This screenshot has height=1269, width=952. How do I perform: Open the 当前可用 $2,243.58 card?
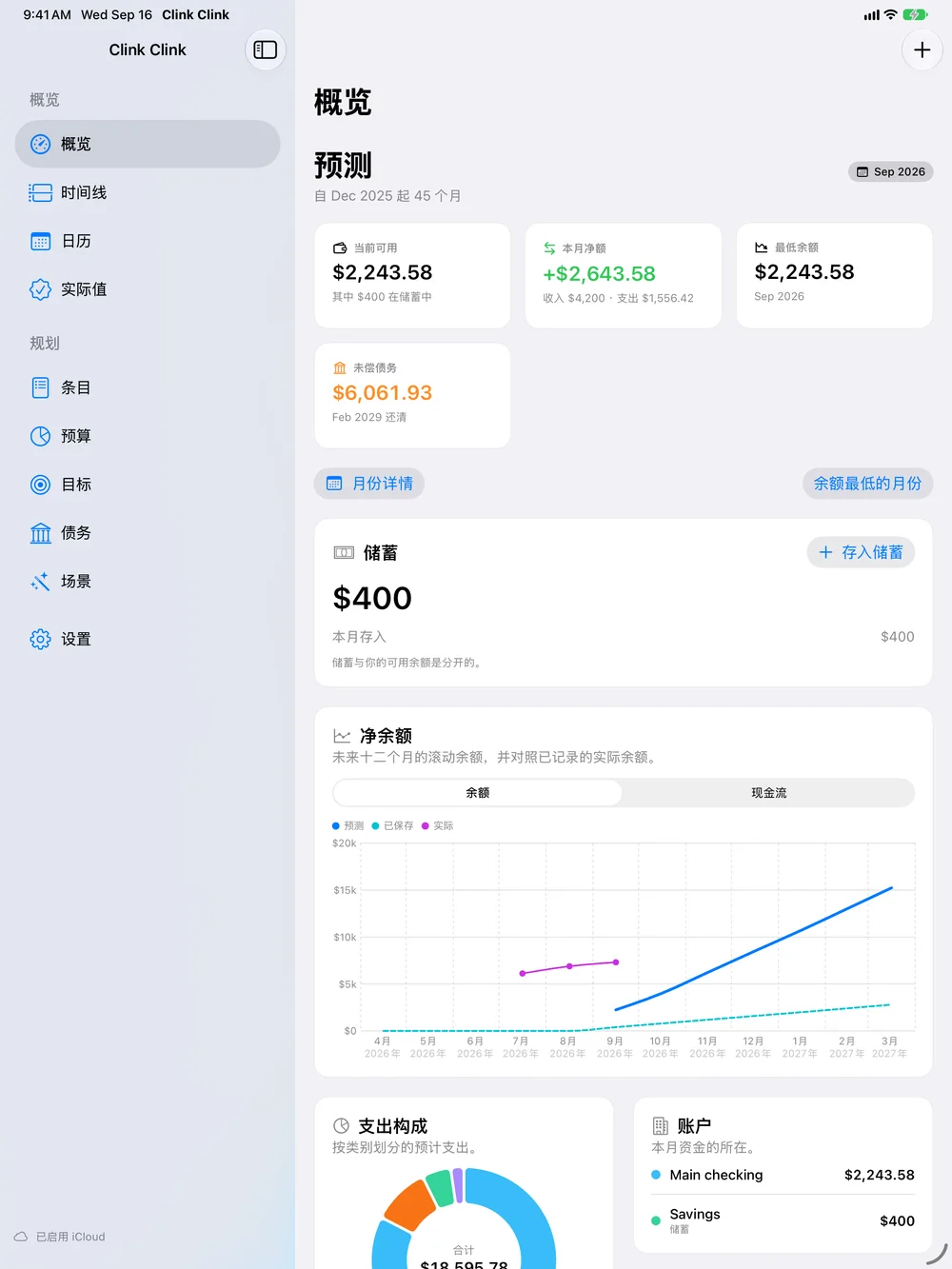[412, 276]
